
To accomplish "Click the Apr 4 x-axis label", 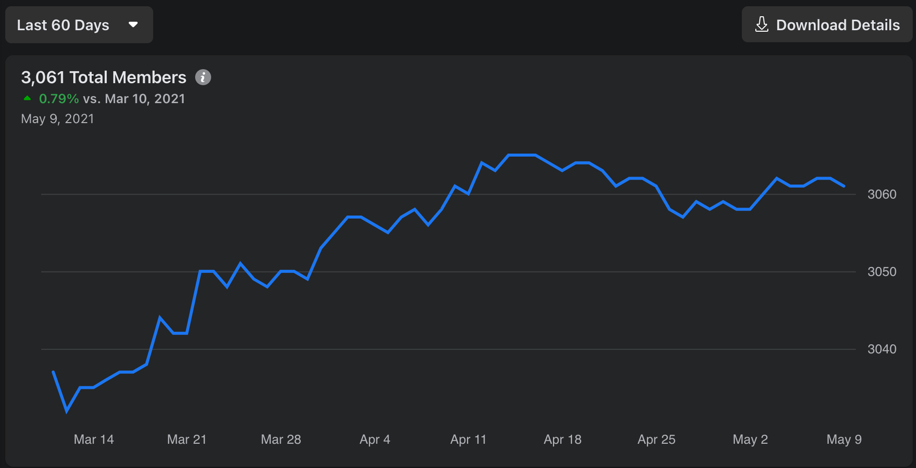I will click(x=375, y=440).
